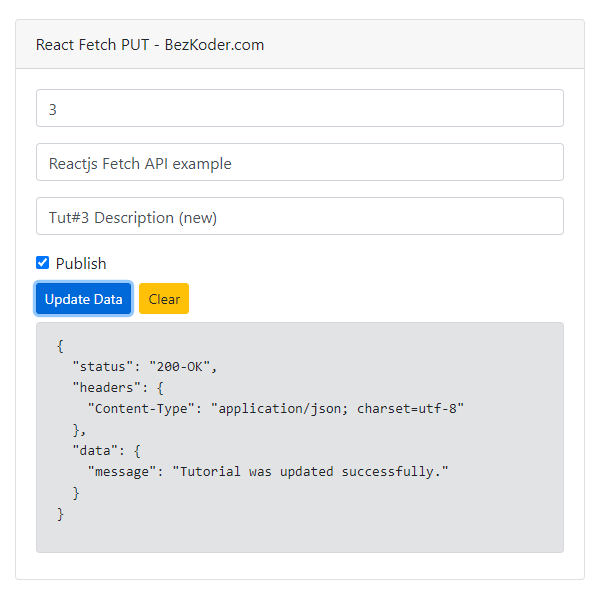600x600 pixels.
Task: Click the "message" key in the JSON output
Action: 125,471
